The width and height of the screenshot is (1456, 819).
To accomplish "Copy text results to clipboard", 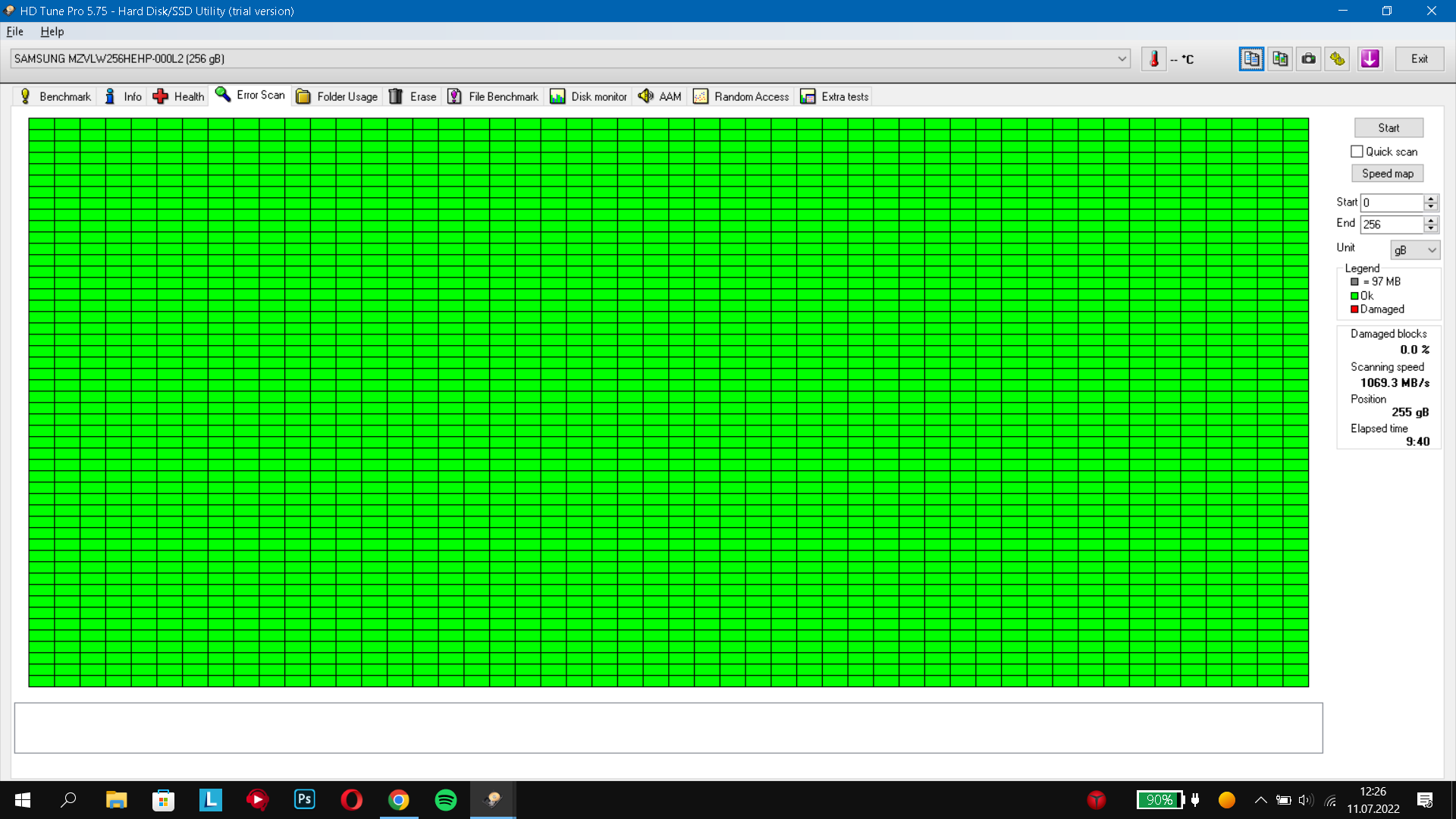I will 1251,59.
